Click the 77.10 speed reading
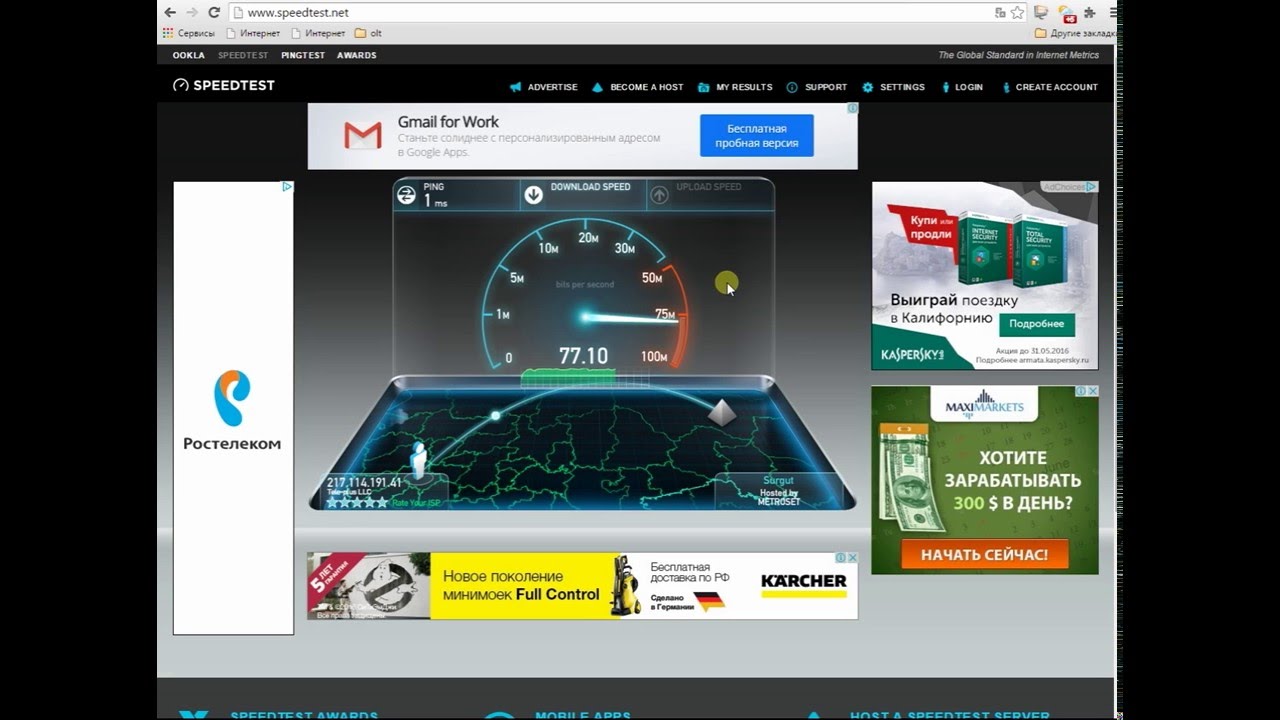The width and height of the screenshot is (1280, 720). [584, 356]
